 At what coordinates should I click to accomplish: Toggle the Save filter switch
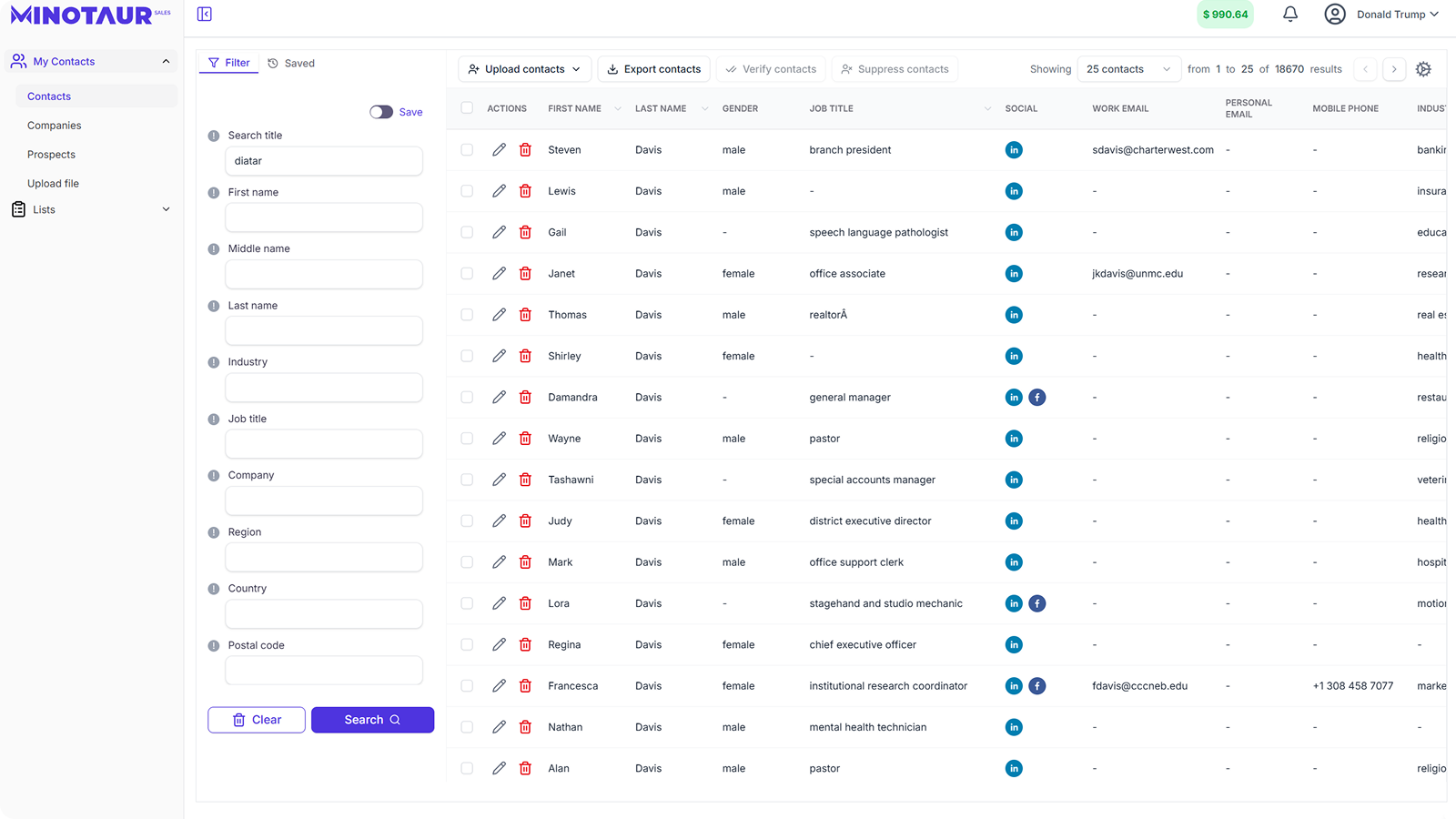[381, 112]
